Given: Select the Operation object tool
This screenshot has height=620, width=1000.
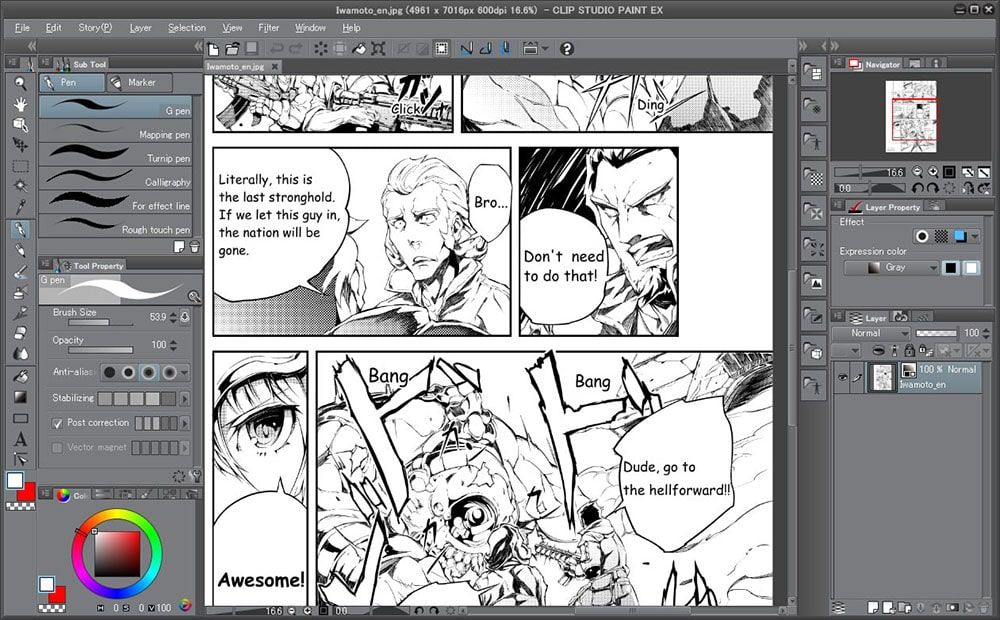Looking at the screenshot, I should click(20, 124).
